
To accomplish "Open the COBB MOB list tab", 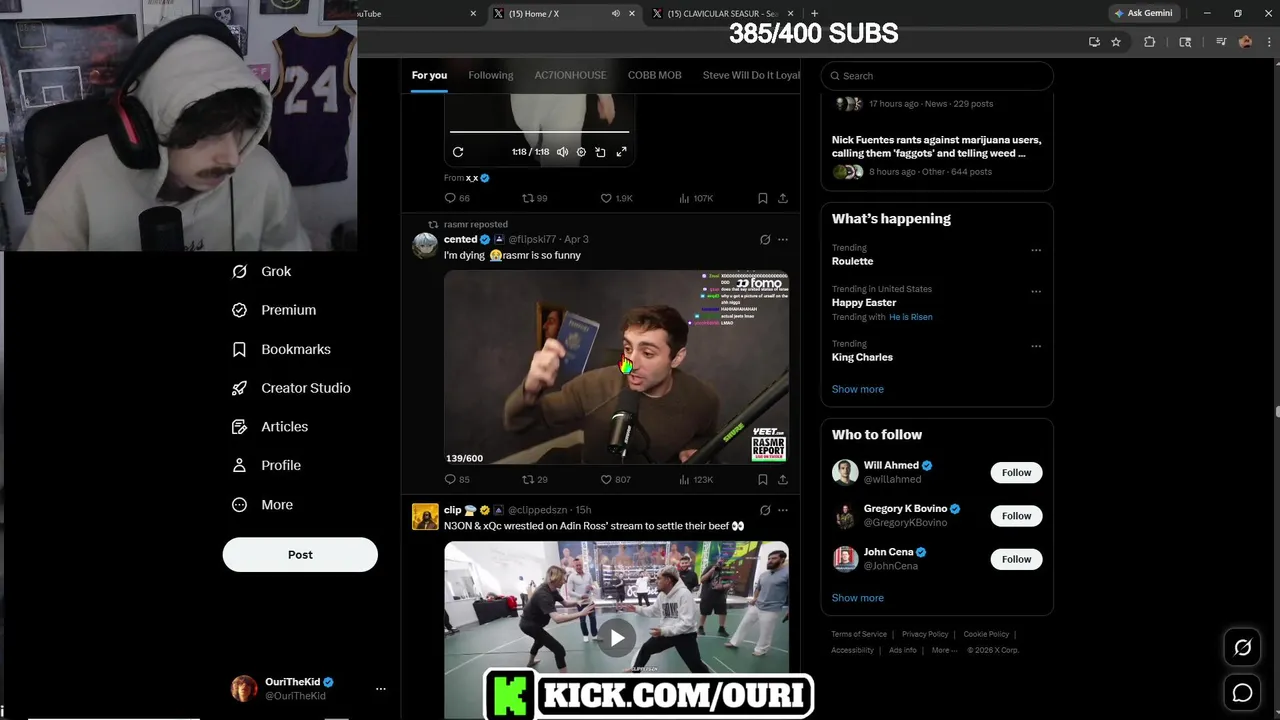I will (654, 75).
